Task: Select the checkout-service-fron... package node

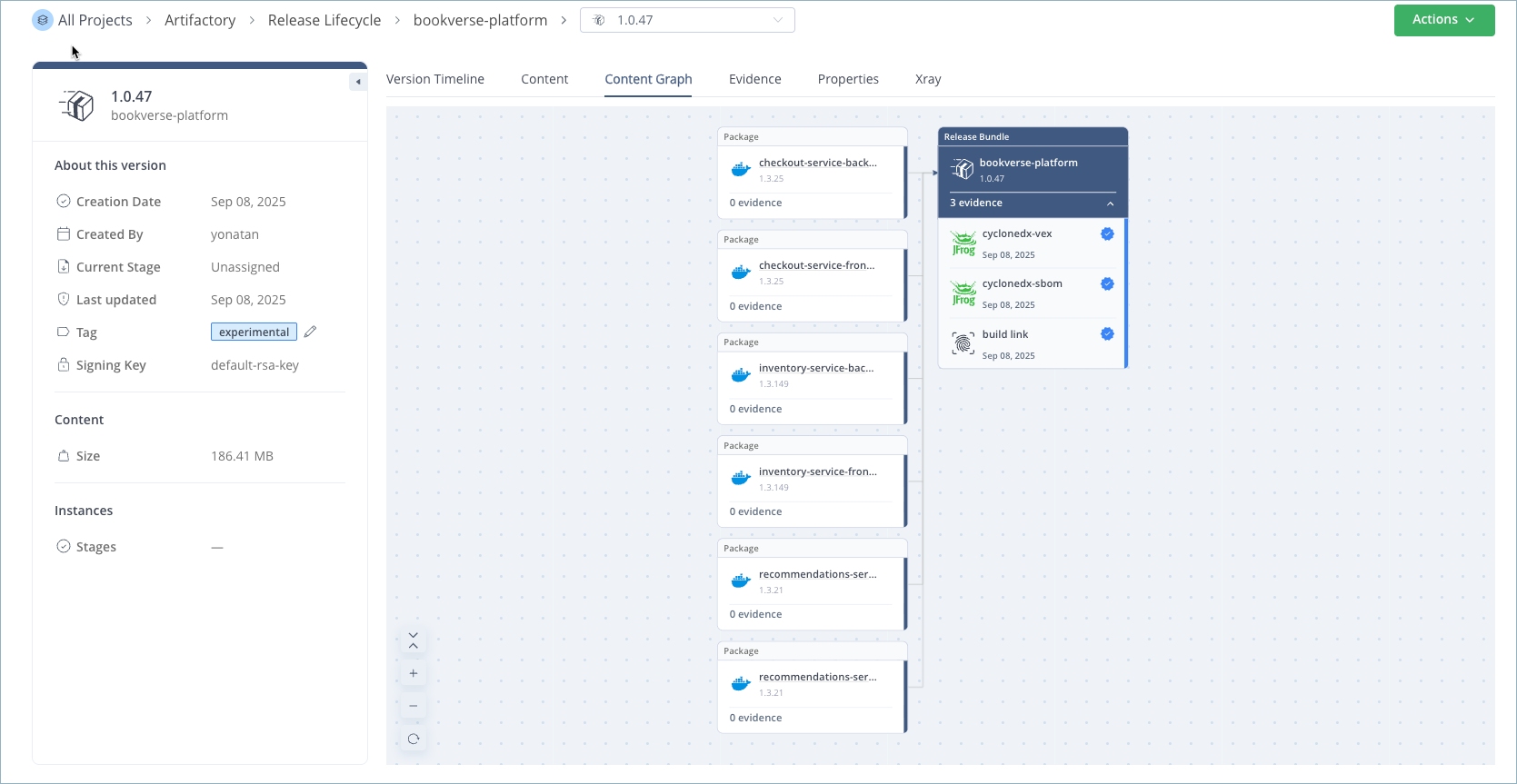Action: (x=812, y=276)
